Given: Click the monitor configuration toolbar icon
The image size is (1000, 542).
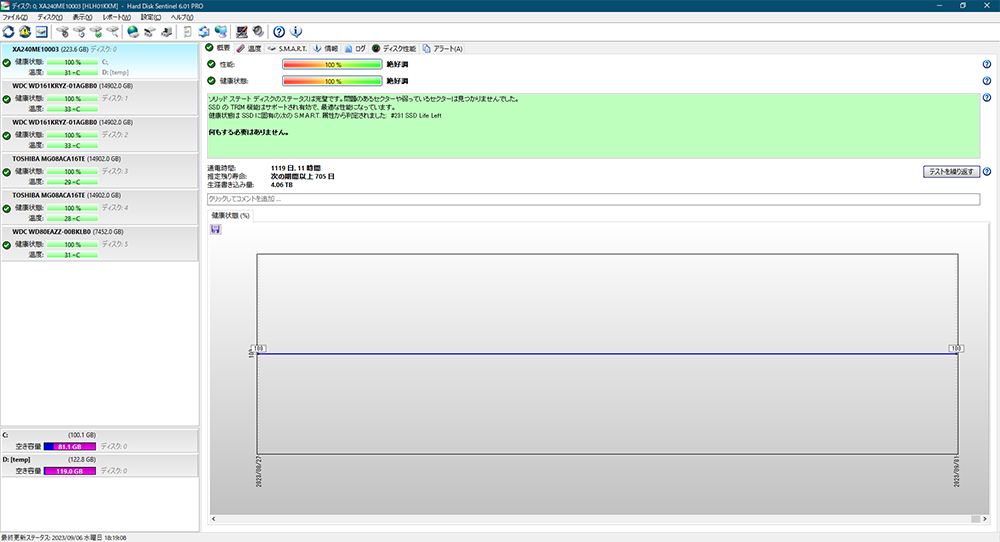Looking at the screenshot, I should [242, 31].
